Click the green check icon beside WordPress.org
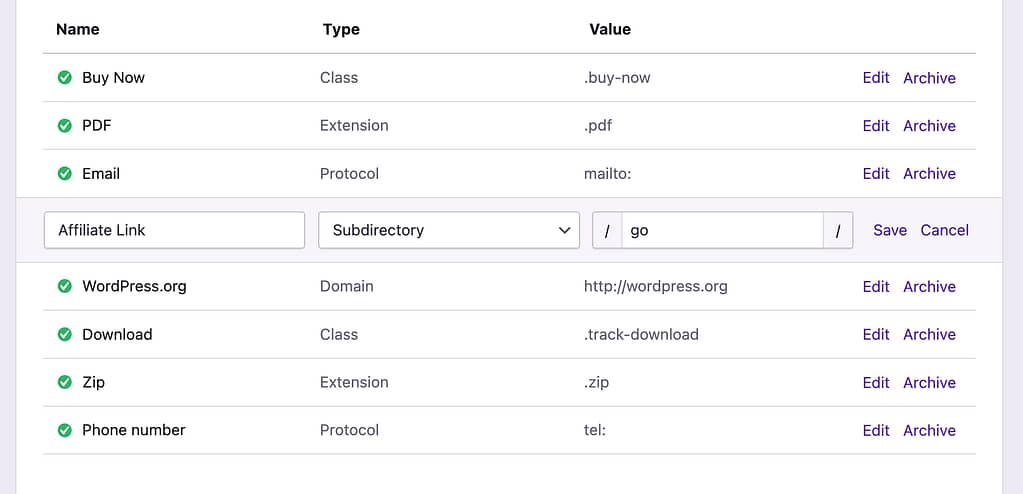 [x=65, y=287]
